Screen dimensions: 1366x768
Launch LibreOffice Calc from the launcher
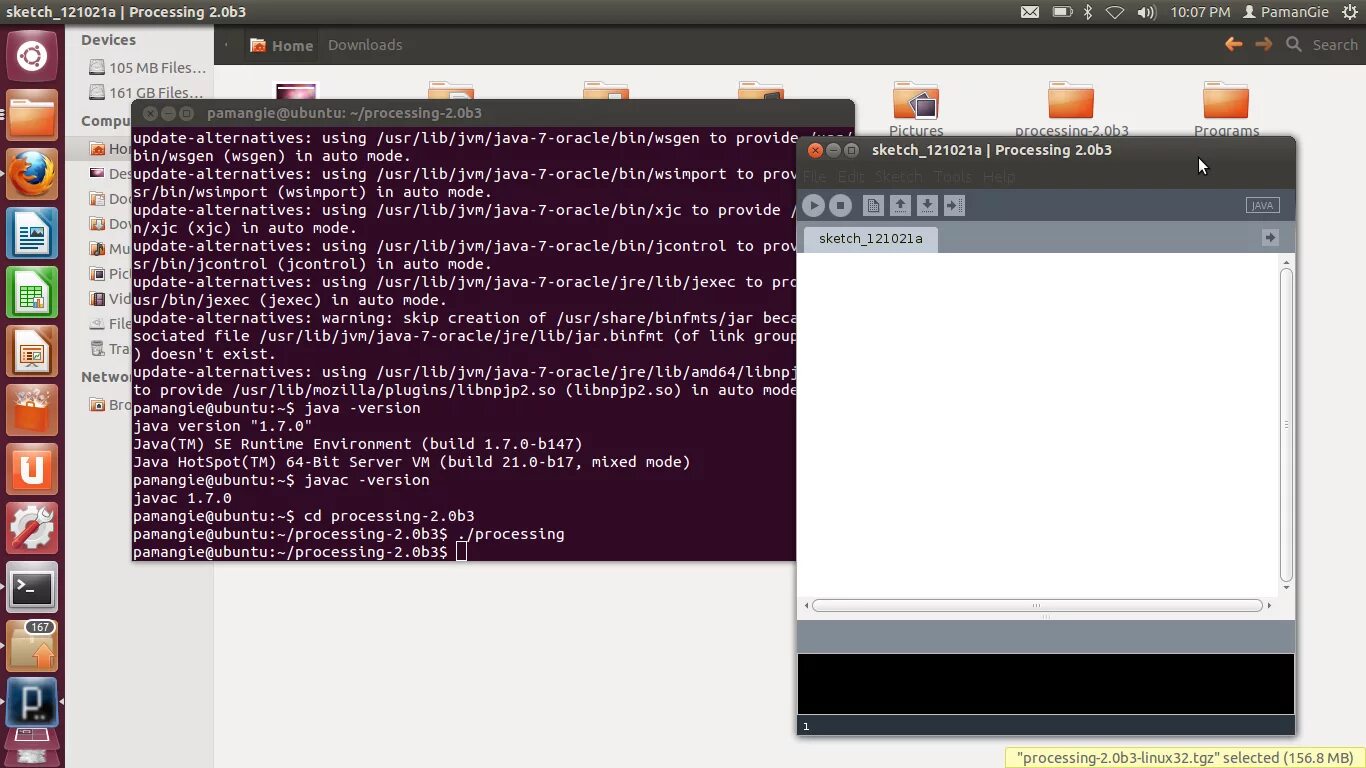(32, 293)
